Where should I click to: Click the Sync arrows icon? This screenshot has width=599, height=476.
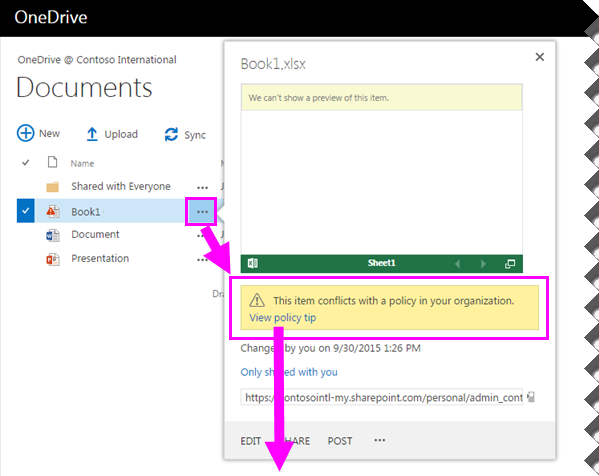coord(171,134)
